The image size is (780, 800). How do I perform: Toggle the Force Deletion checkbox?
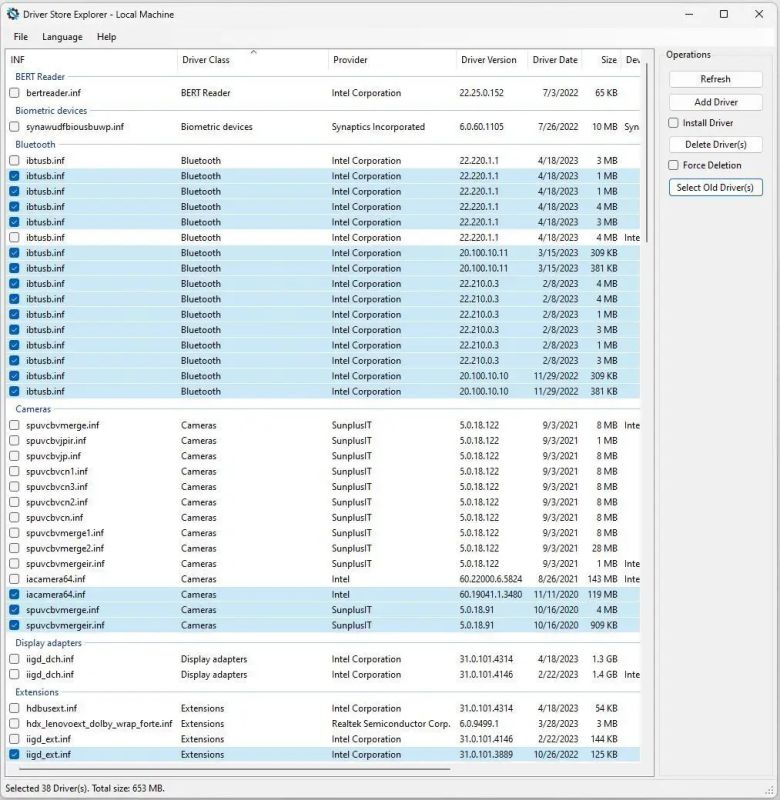674,165
